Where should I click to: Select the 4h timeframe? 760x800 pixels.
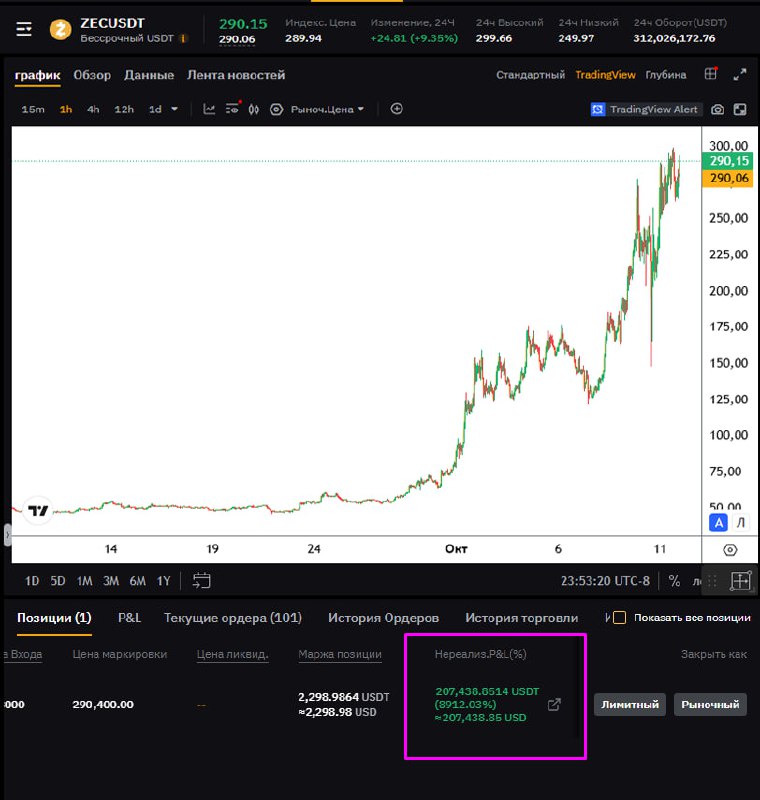pyautogui.click(x=93, y=109)
